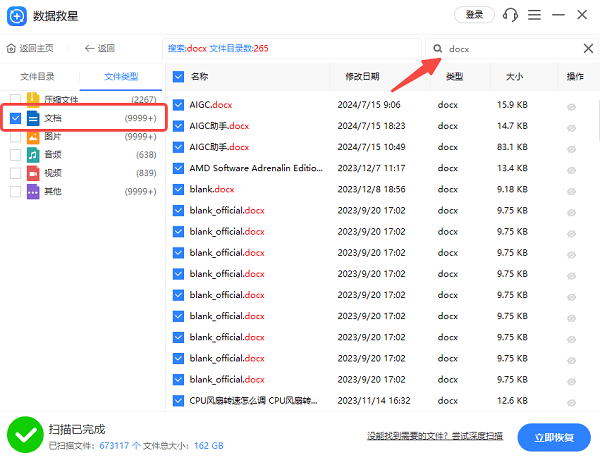Click the magnifier search icon
This screenshot has height=460, width=600.
437,48
